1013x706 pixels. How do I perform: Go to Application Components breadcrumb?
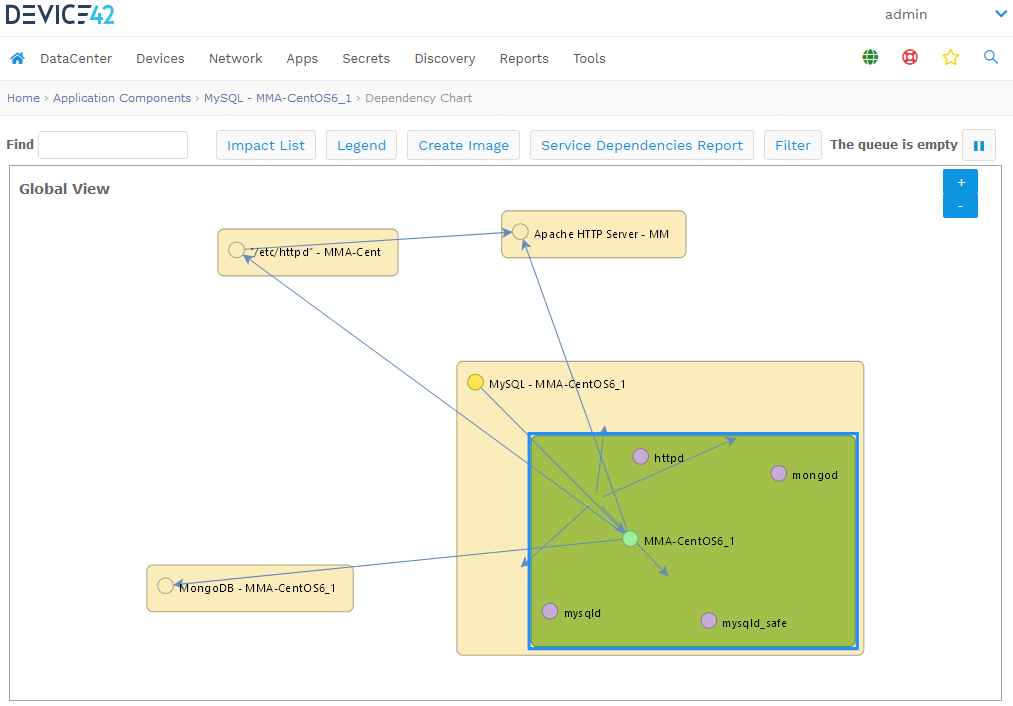pyautogui.click(x=122, y=98)
